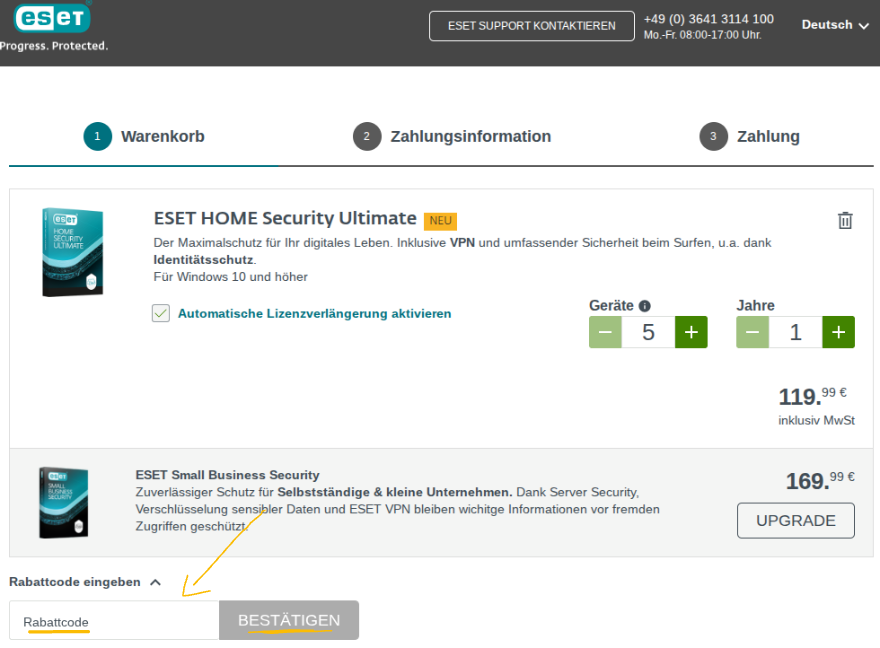The height and width of the screenshot is (648, 880).
Task: Decrease the number of Geräte
Action: point(605,332)
